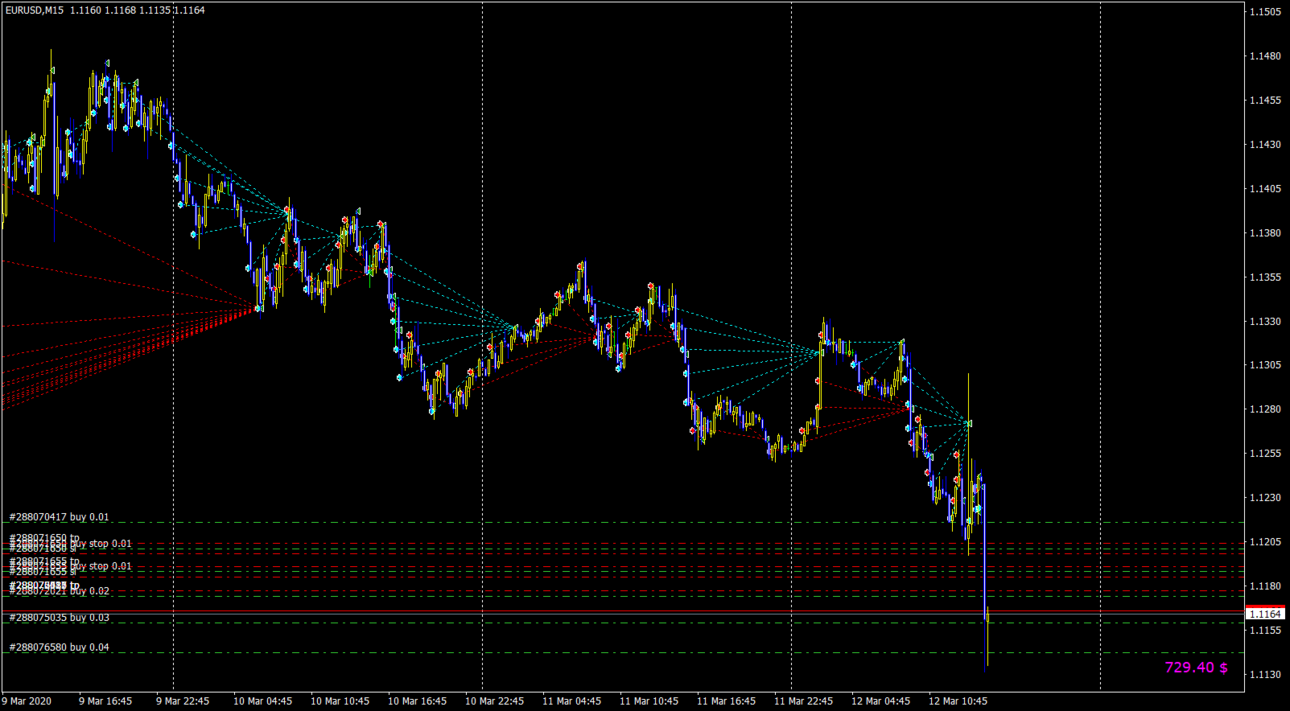
Task: Click the 11 Mar 22:45 time label
Action: [x=803, y=701]
